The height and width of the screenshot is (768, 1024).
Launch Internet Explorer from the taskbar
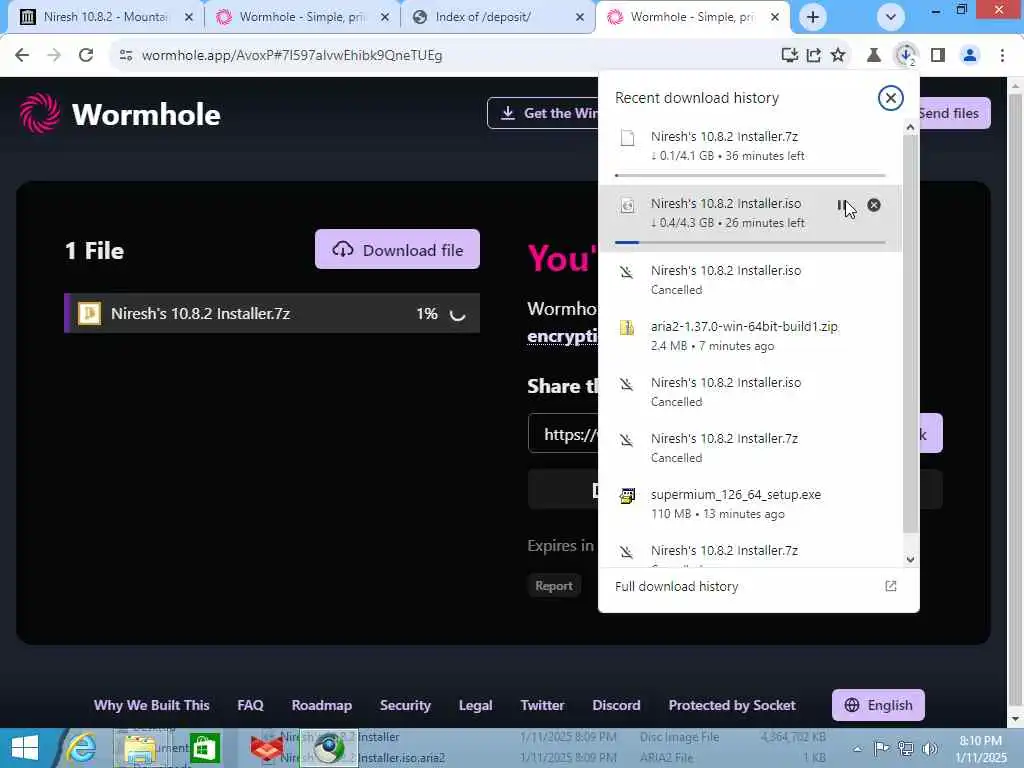pos(81,748)
